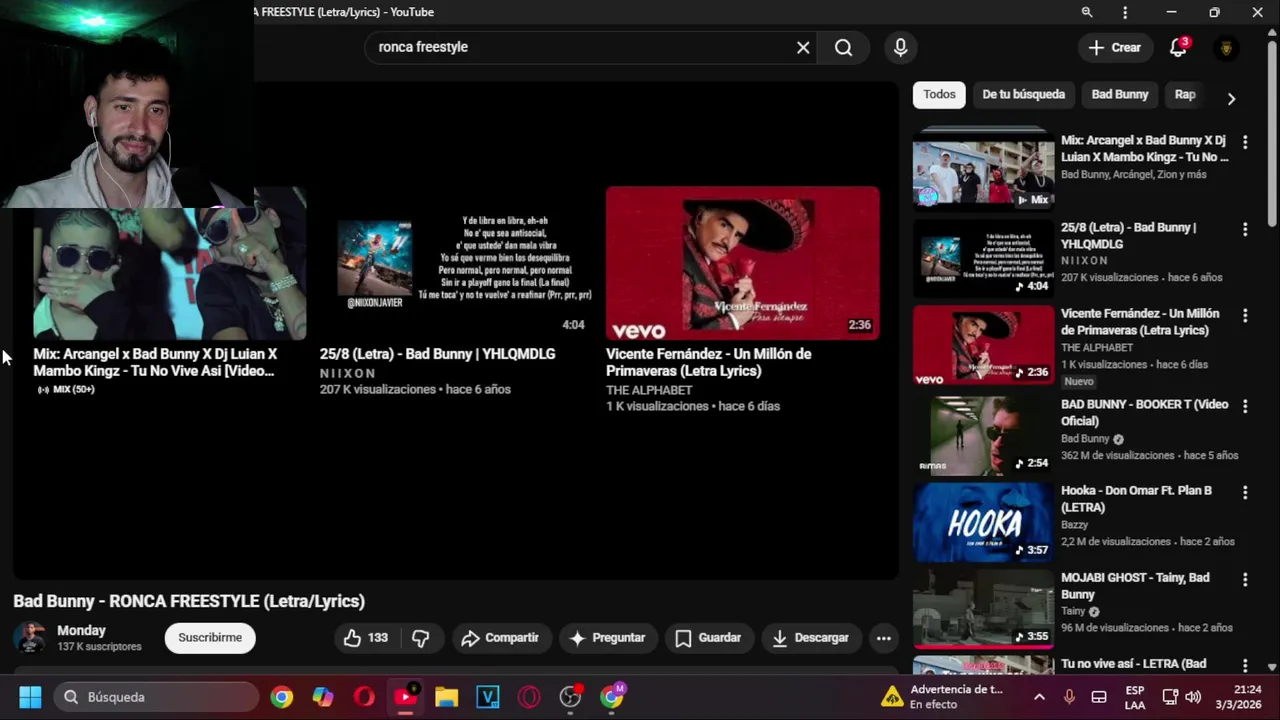Open Opera GX from the taskbar

point(529,697)
